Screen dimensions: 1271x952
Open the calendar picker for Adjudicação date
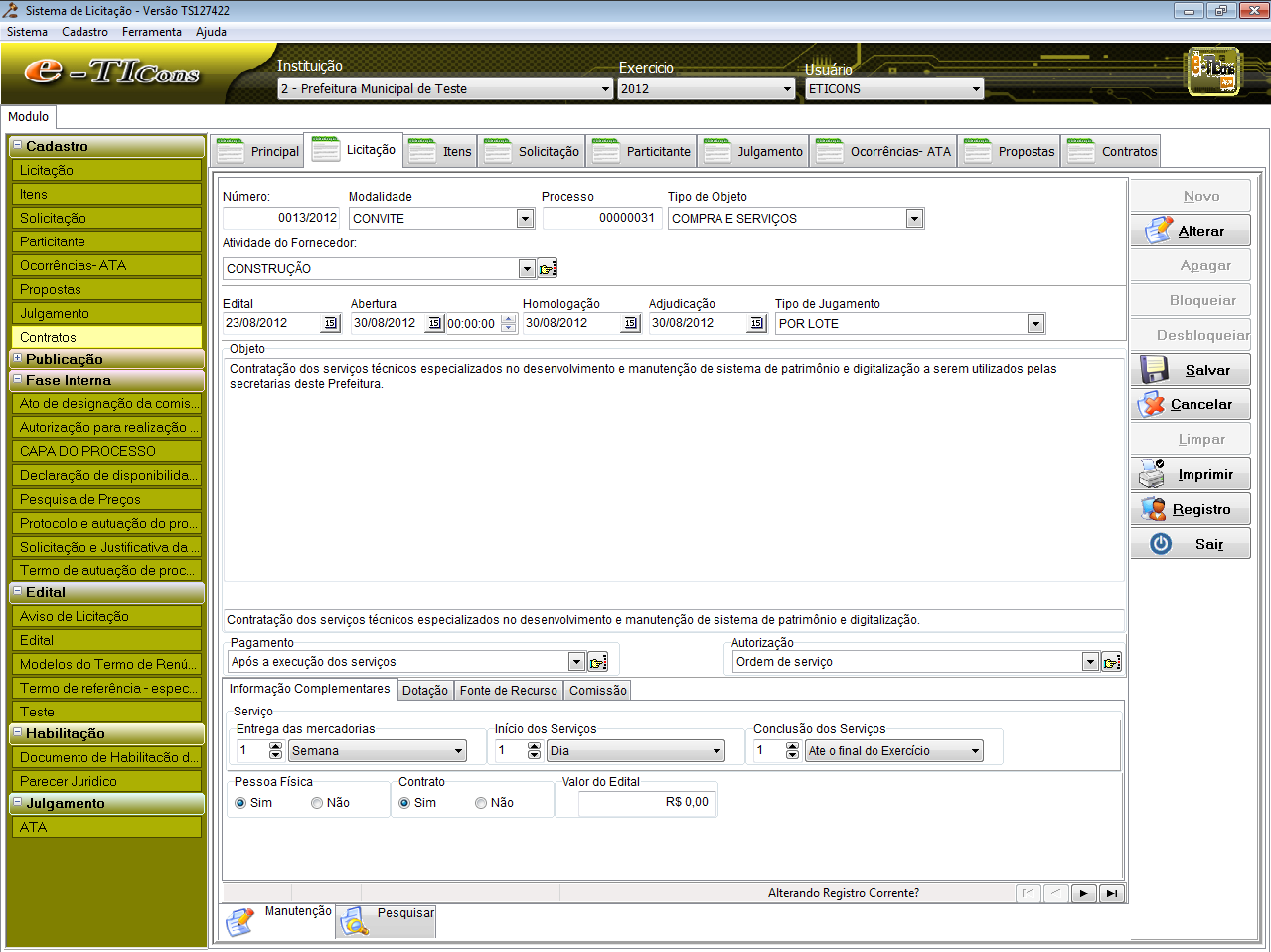coord(756,323)
